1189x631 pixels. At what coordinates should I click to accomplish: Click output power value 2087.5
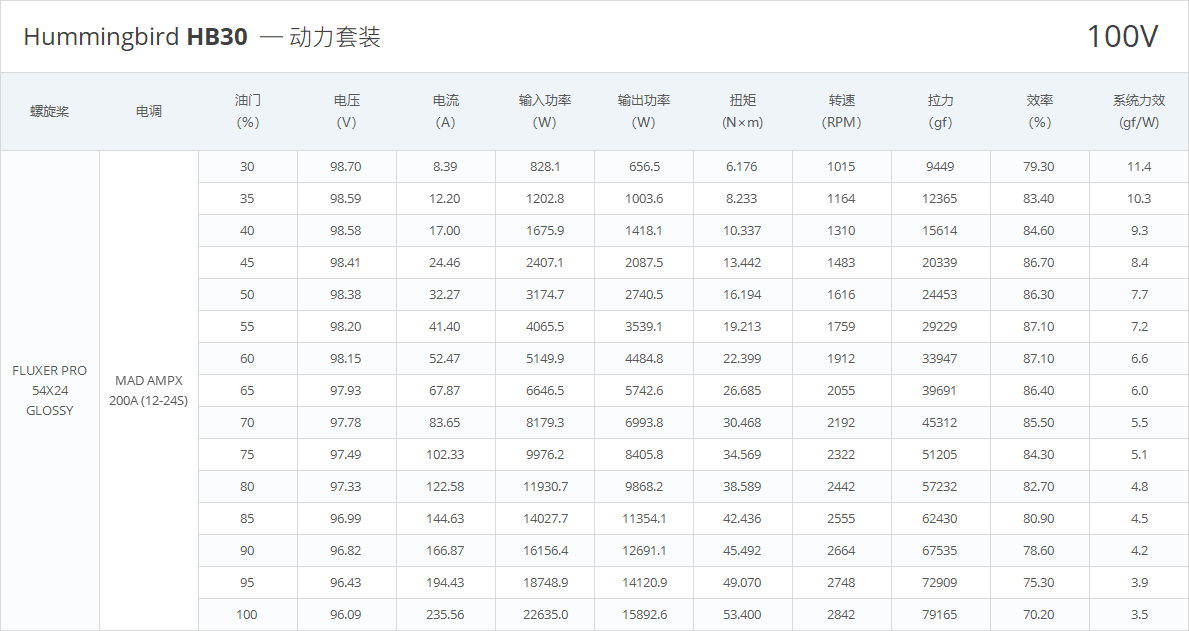pos(644,262)
